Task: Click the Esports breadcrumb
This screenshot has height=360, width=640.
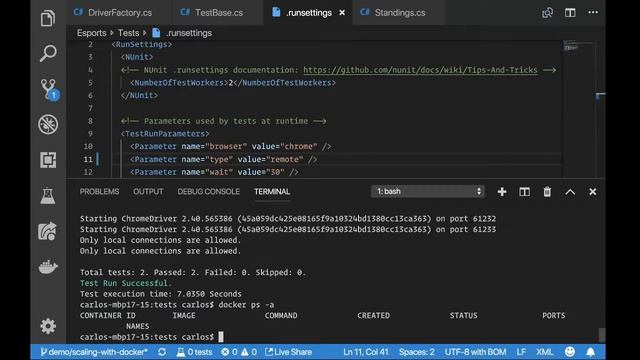Action: pos(91,33)
